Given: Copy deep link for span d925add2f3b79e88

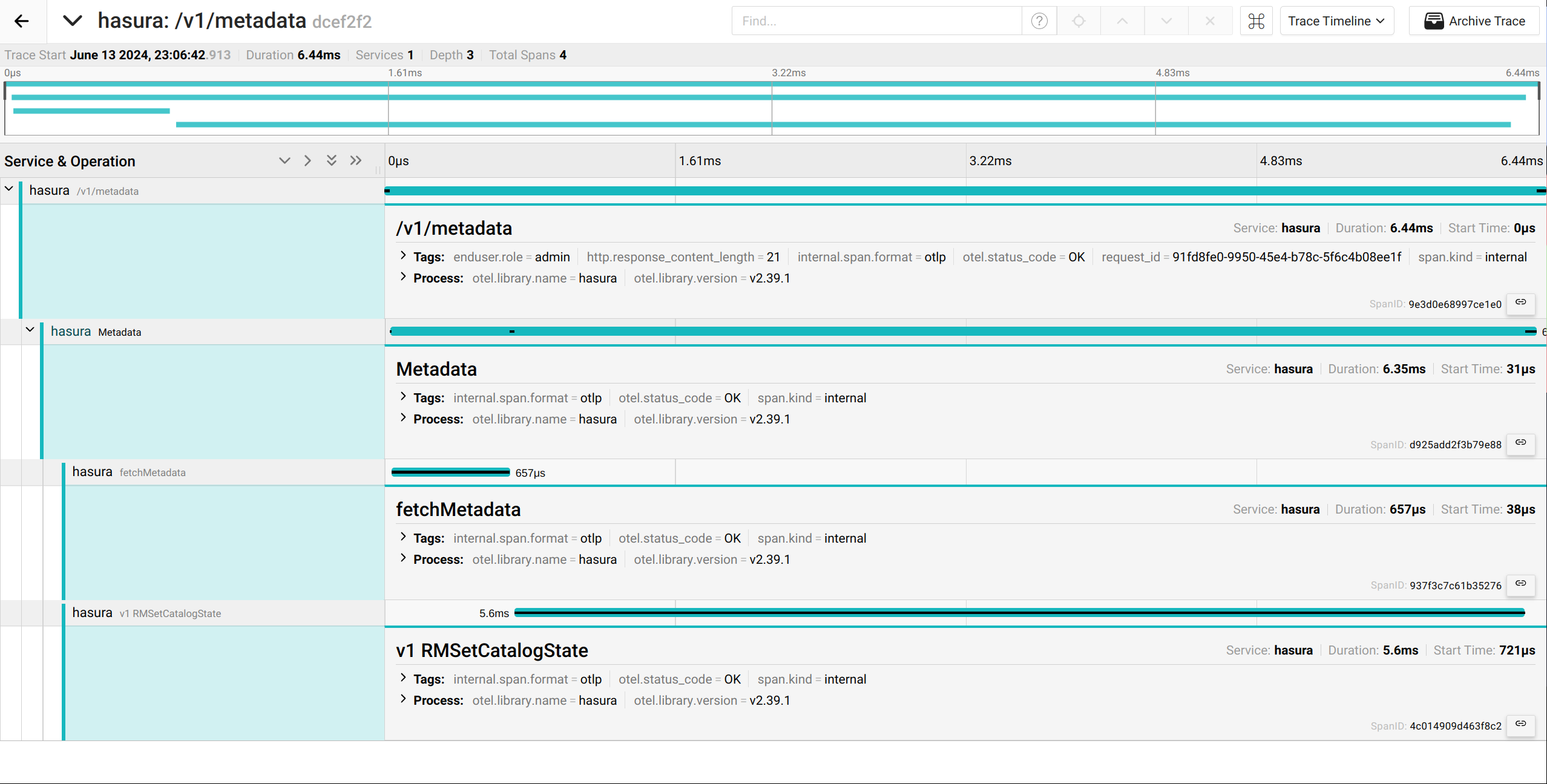Looking at the screenshot, I should [x=1521, y=443].
